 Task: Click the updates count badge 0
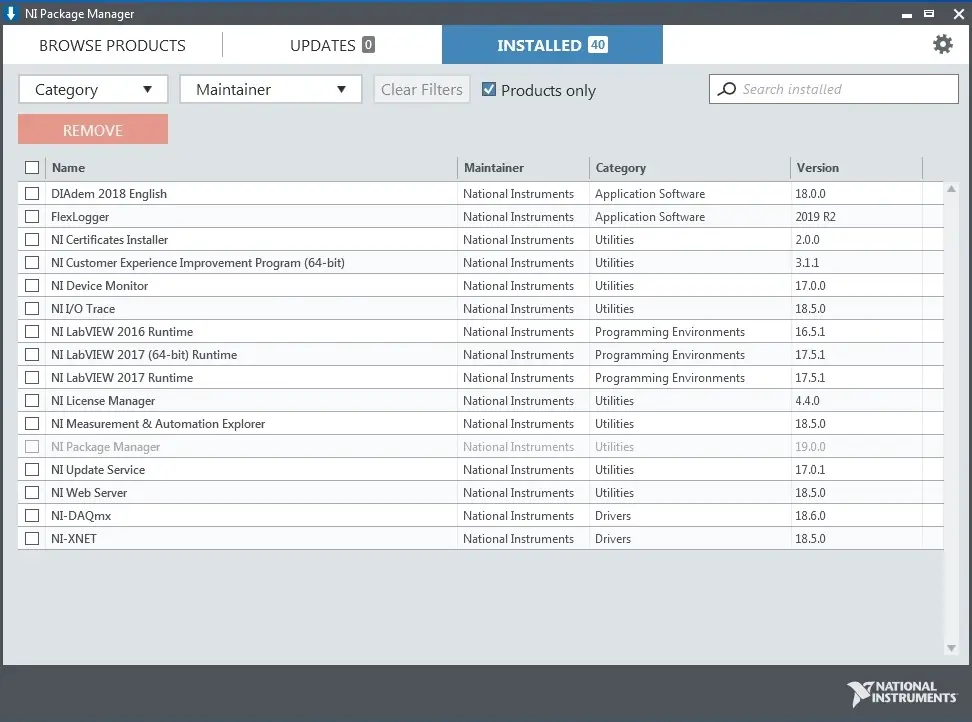368,45
